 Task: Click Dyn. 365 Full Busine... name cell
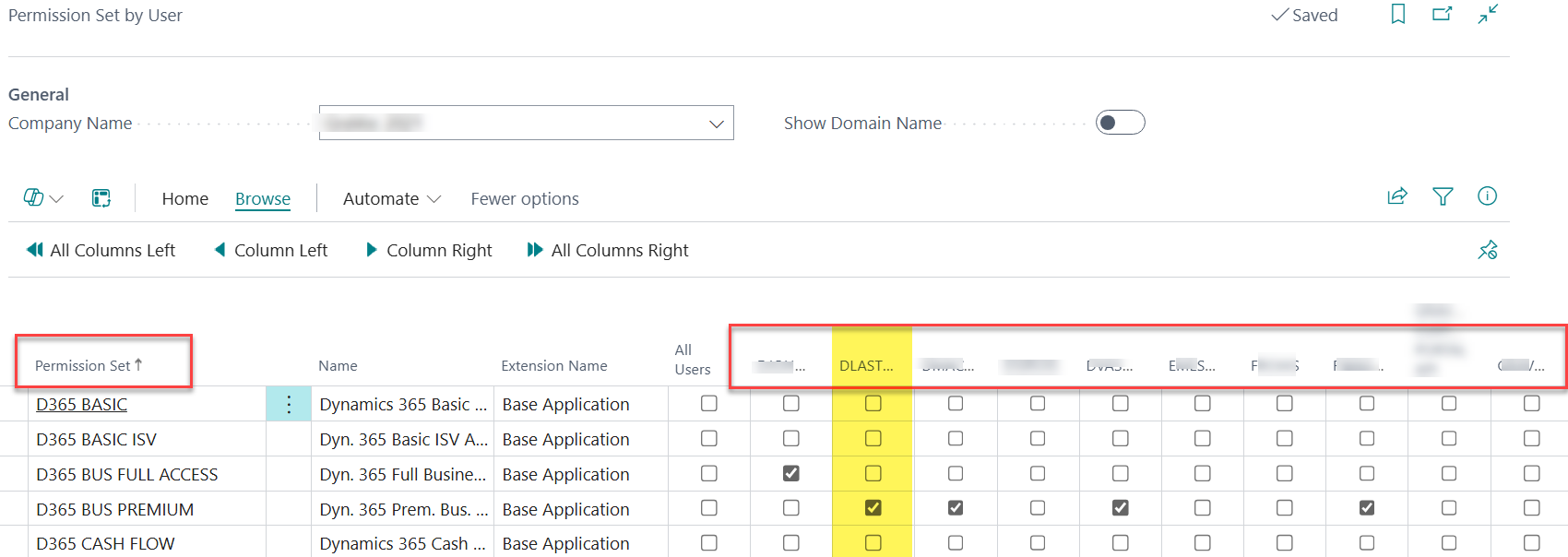(403, 474)
